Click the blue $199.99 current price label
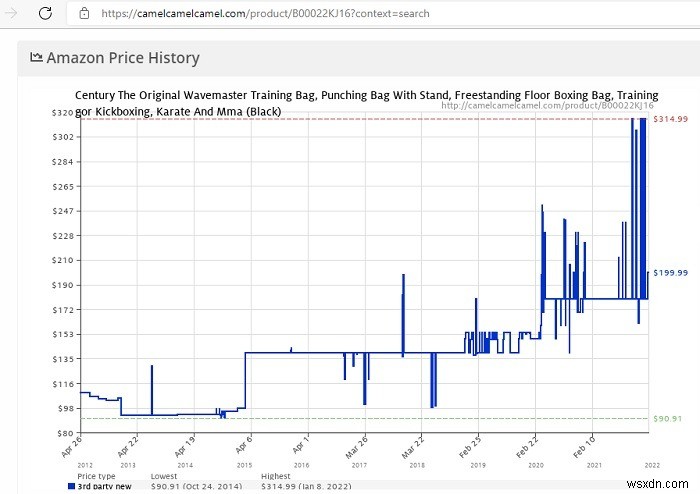 coord(671,273)
